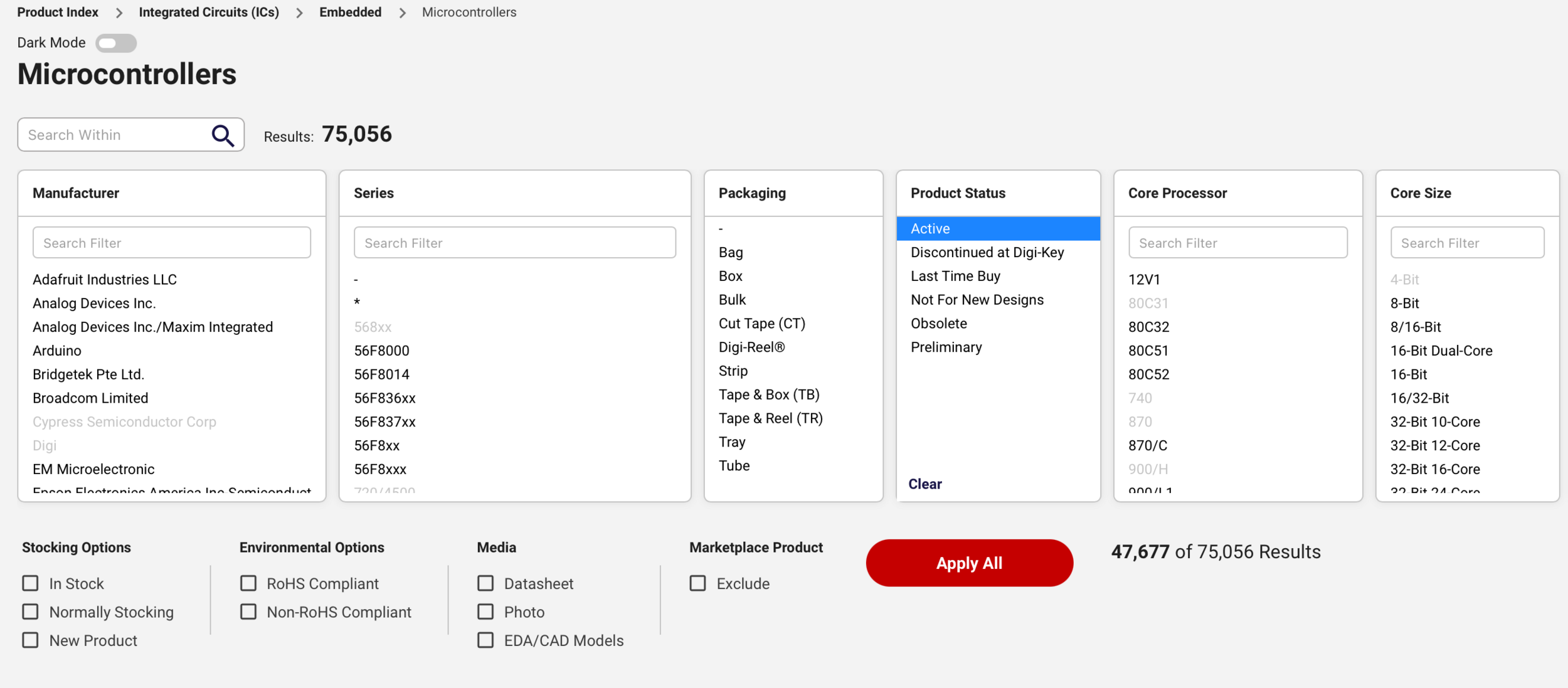This screenshot has height=688, width=1568.
Task: Check the Exclude marketplace checkbox
Action: [x=697, y=583]
